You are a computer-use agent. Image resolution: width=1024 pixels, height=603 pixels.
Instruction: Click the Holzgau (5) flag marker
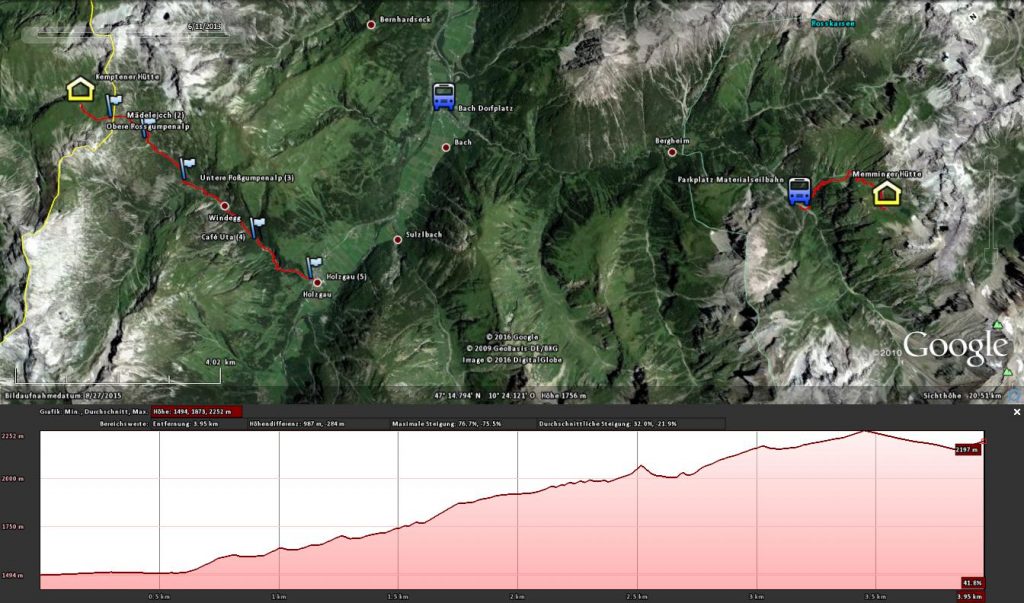[x=314, y=267]
